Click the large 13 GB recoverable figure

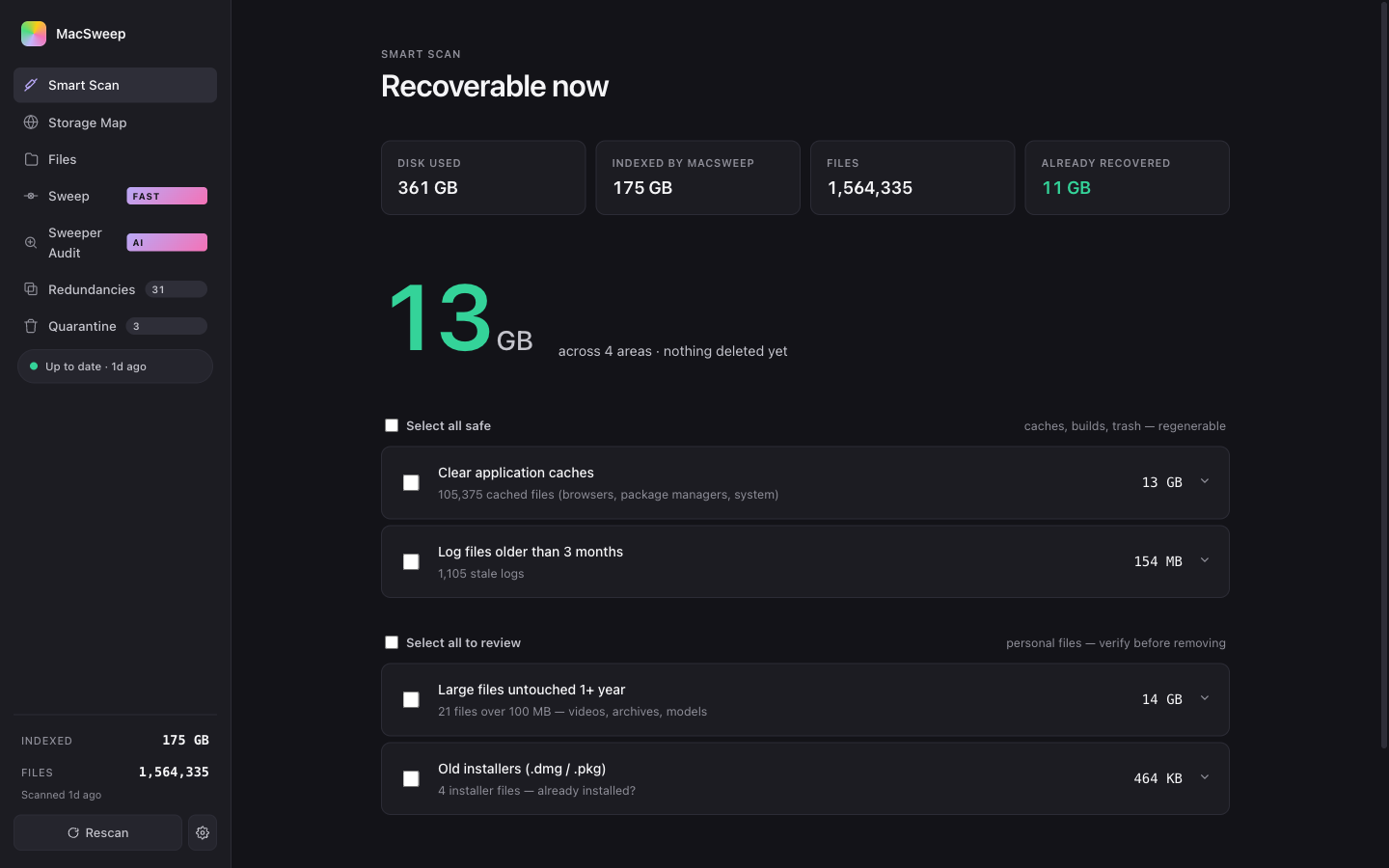(x=460, y=318)
